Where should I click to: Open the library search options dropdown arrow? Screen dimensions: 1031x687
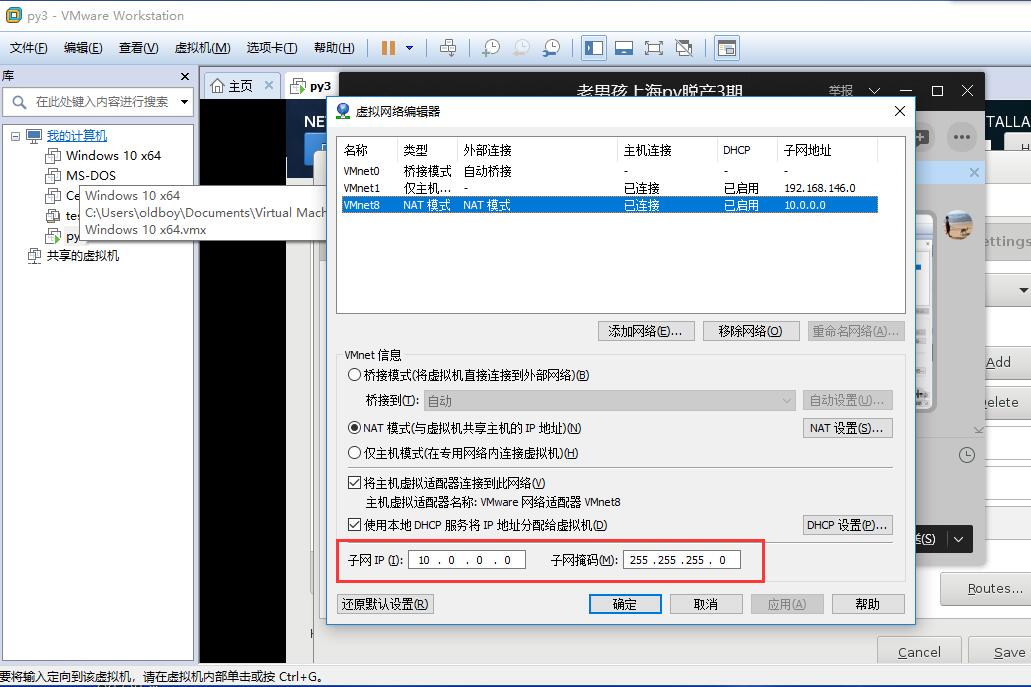pyautogui.click(x=185, y=102)
